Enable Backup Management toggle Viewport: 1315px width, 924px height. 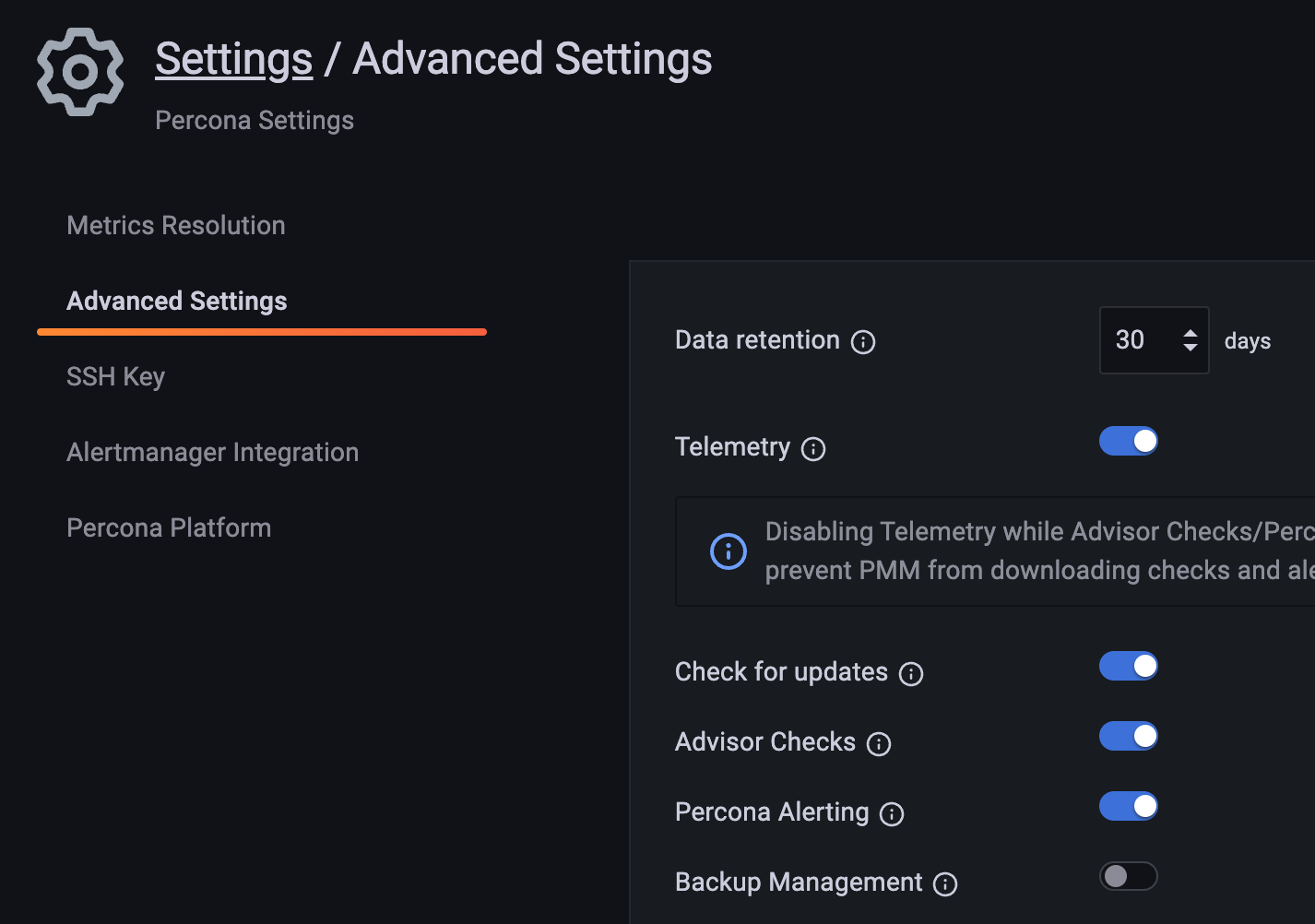pos(1128,876)
